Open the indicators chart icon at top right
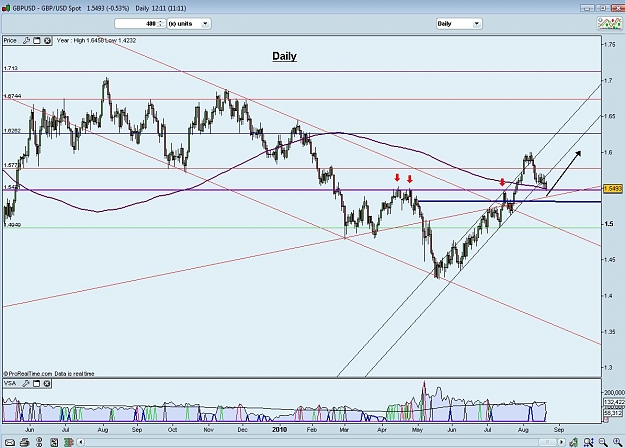 (609, 24)
